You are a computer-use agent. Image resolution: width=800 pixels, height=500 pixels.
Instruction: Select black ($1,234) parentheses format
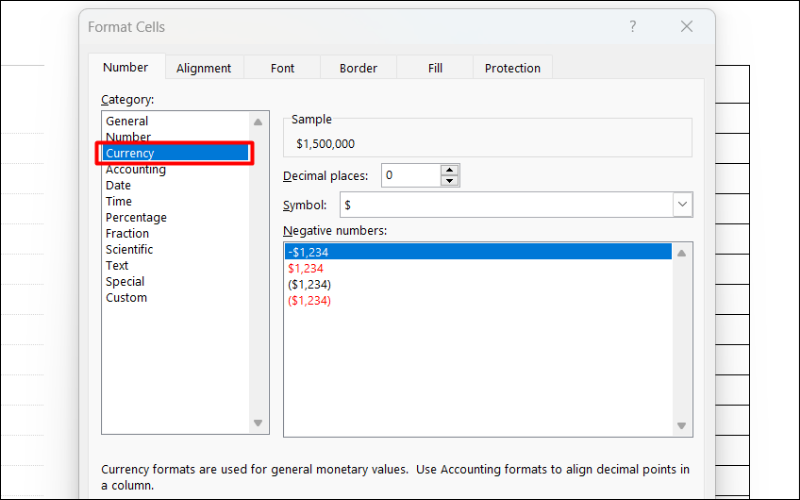coord(309,285)
